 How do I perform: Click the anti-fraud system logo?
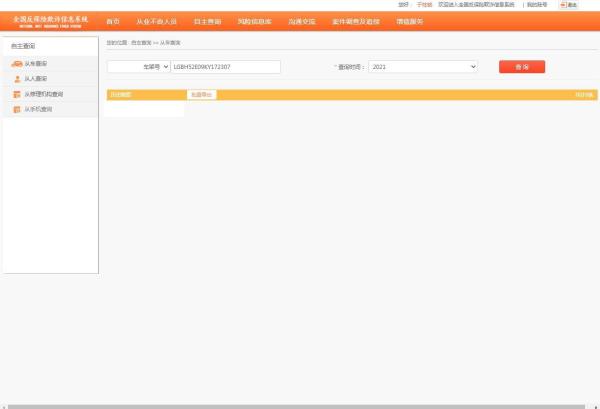pyautogui.click(x=49, y=21)
